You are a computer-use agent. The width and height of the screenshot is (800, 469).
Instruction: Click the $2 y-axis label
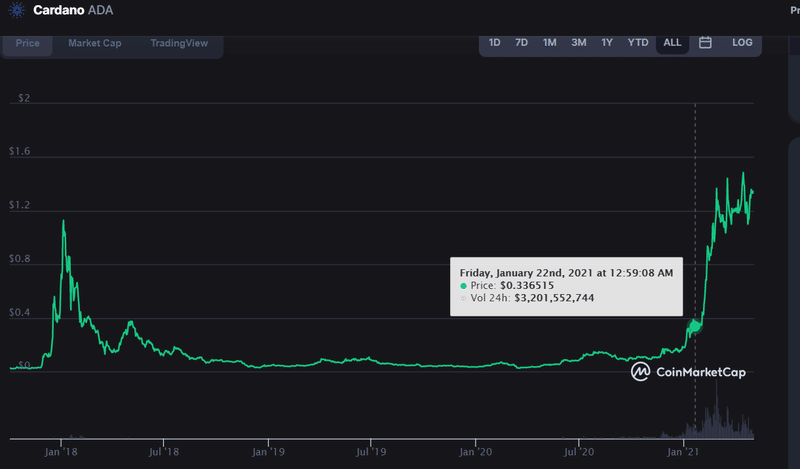(x=24, y=98)
